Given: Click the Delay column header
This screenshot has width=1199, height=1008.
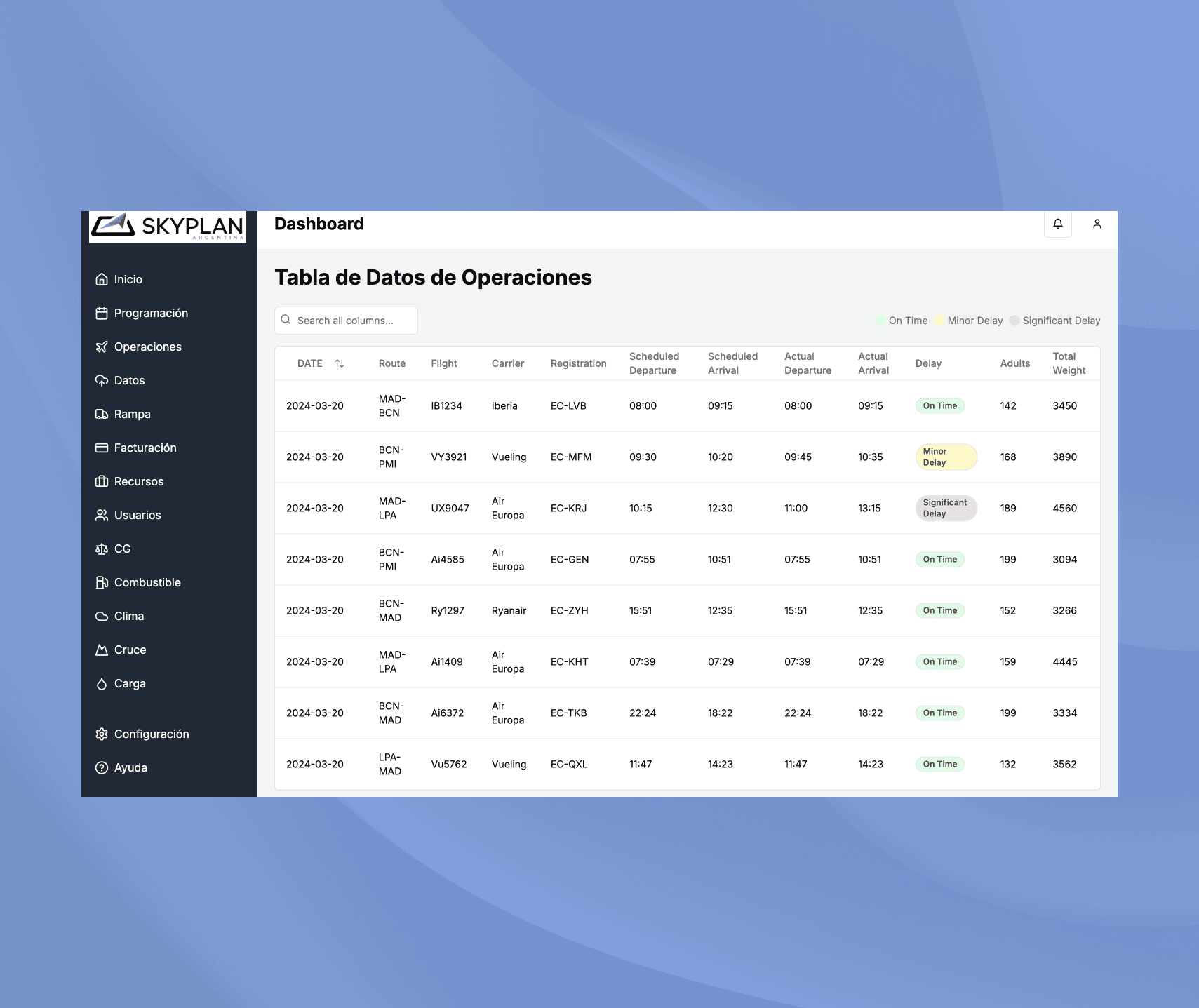Looking at the screenshot, I should tap(928, 363).
